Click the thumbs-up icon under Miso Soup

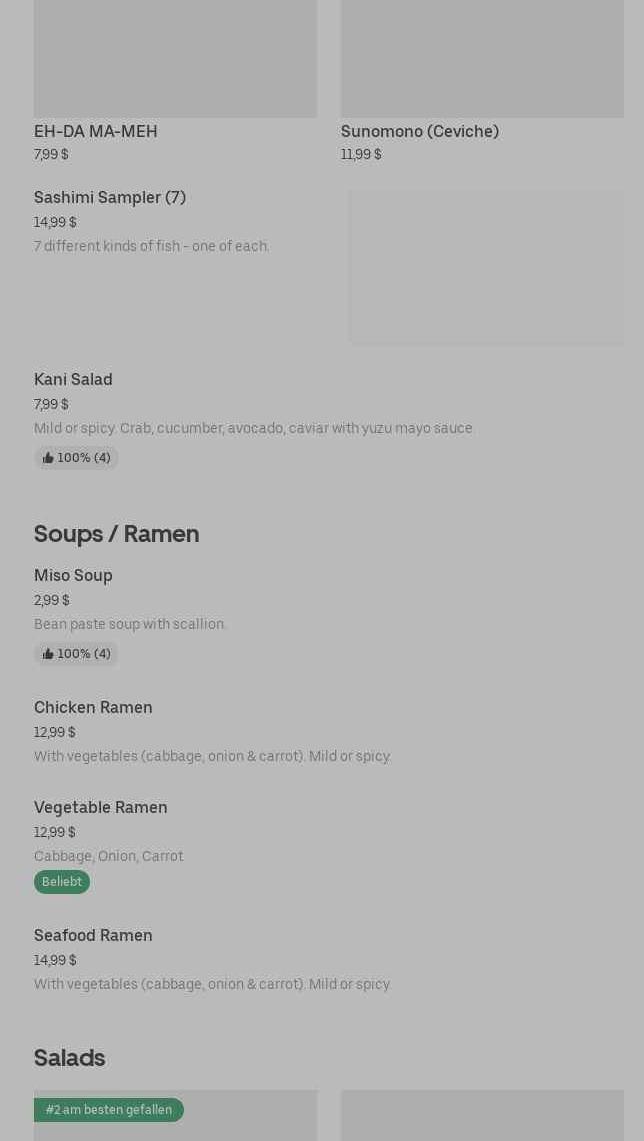click(48, 654)
